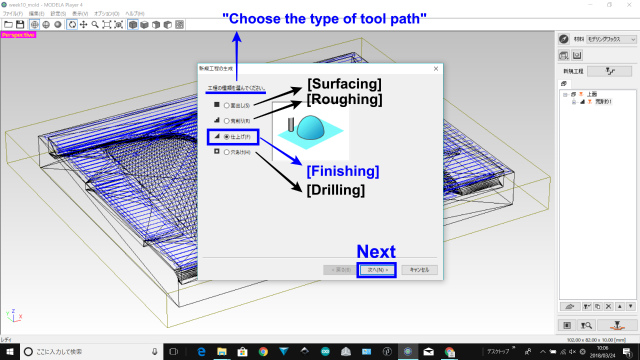Open the Windows Start menu
640x360 pixels.
click(x=10, y=351)
